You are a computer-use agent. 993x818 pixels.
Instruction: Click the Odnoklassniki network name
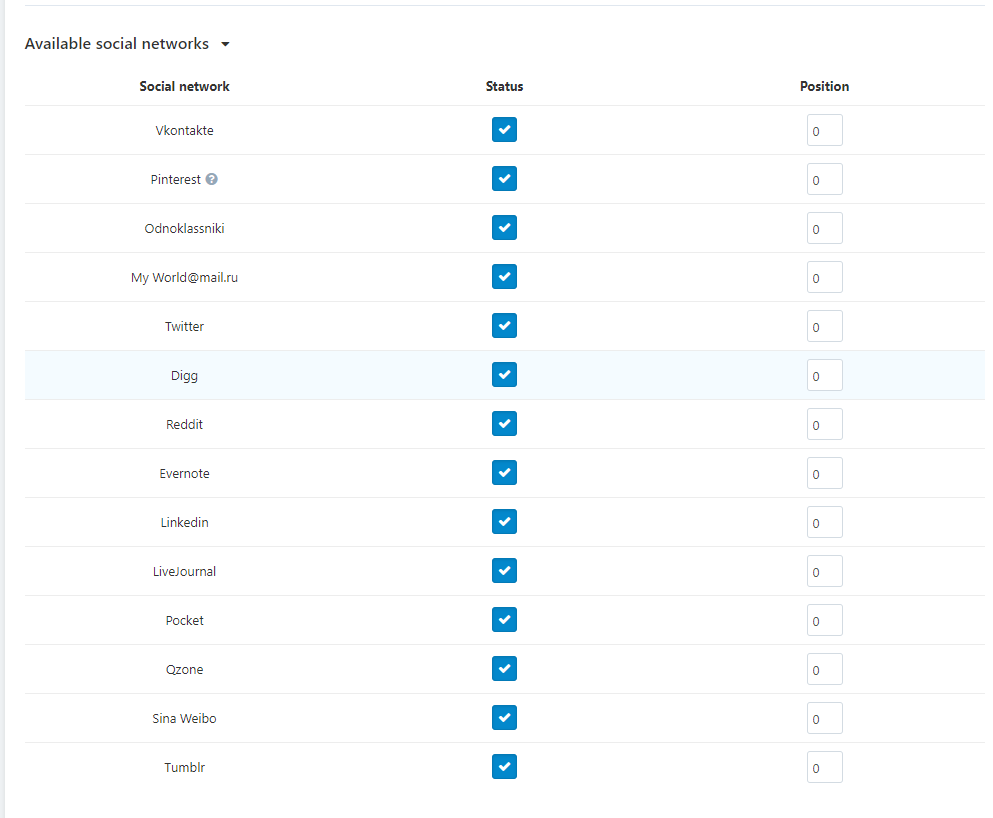coord(184,229)
